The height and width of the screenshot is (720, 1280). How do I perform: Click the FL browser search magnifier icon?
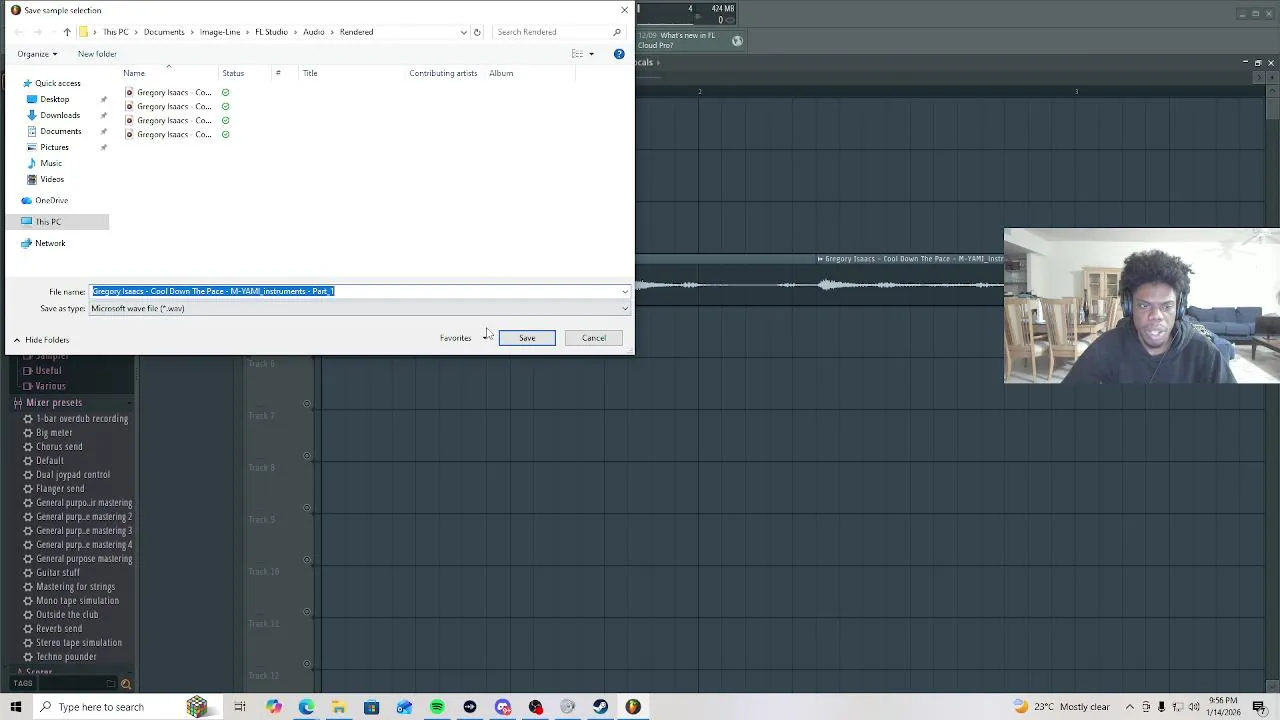125,684
